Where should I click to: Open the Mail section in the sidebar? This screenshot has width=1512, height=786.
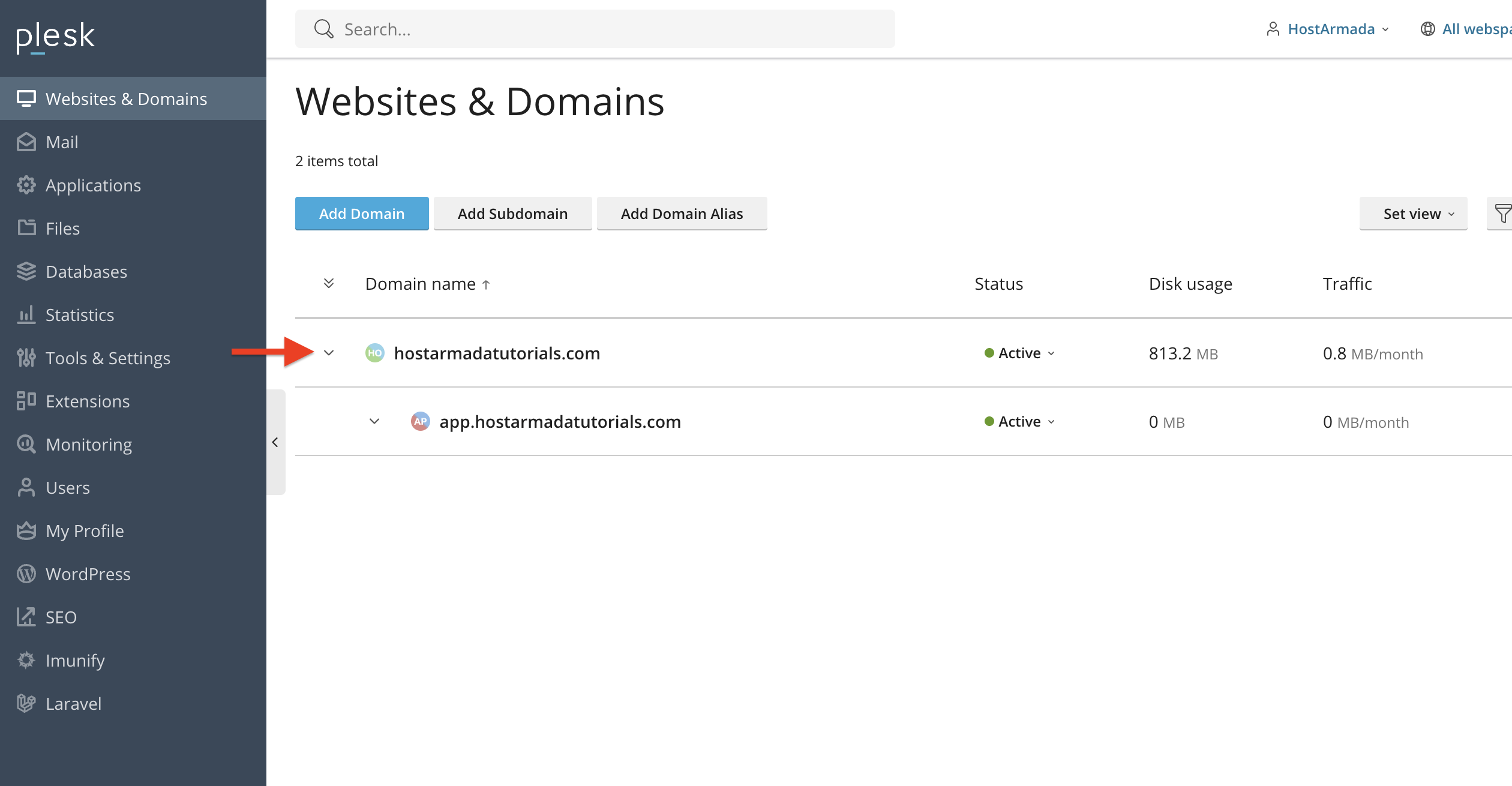pos(62,142)
